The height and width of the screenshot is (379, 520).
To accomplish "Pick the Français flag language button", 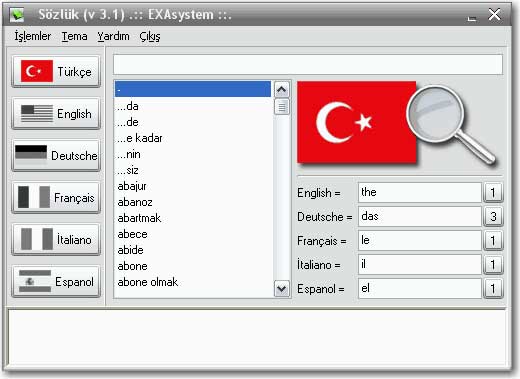I will [x=56, y=197].
